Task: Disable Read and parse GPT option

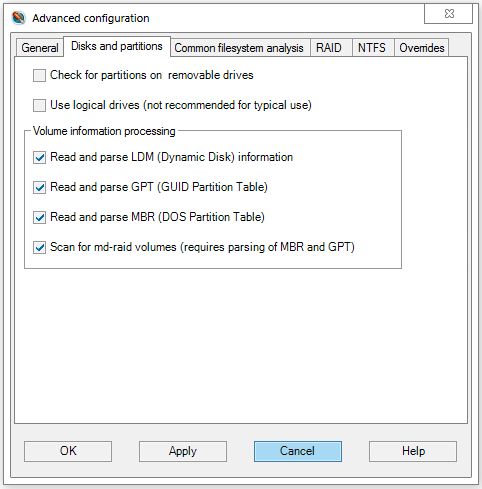Action: [x=39, y=187]
